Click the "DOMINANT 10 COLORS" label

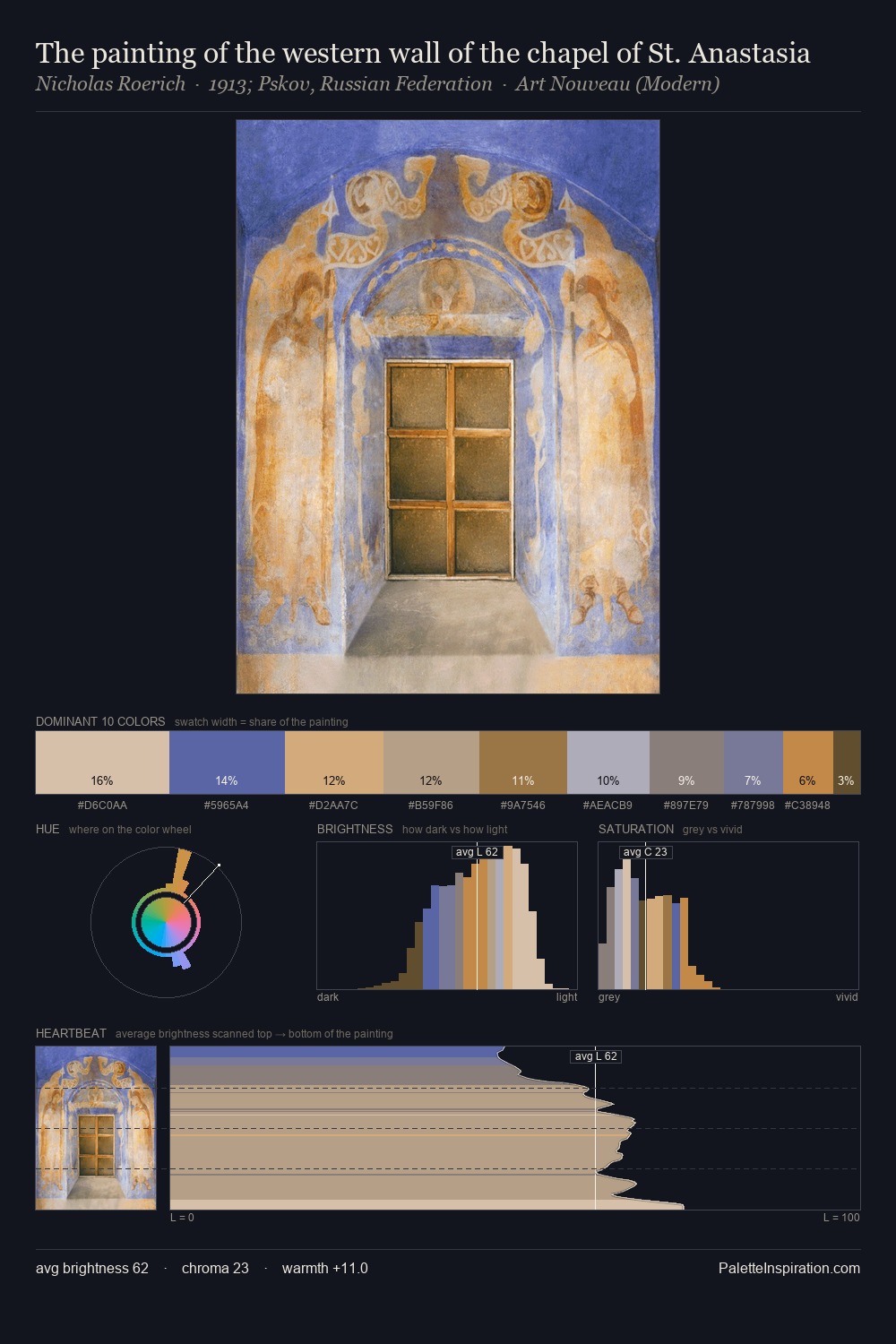click(100, 721)
